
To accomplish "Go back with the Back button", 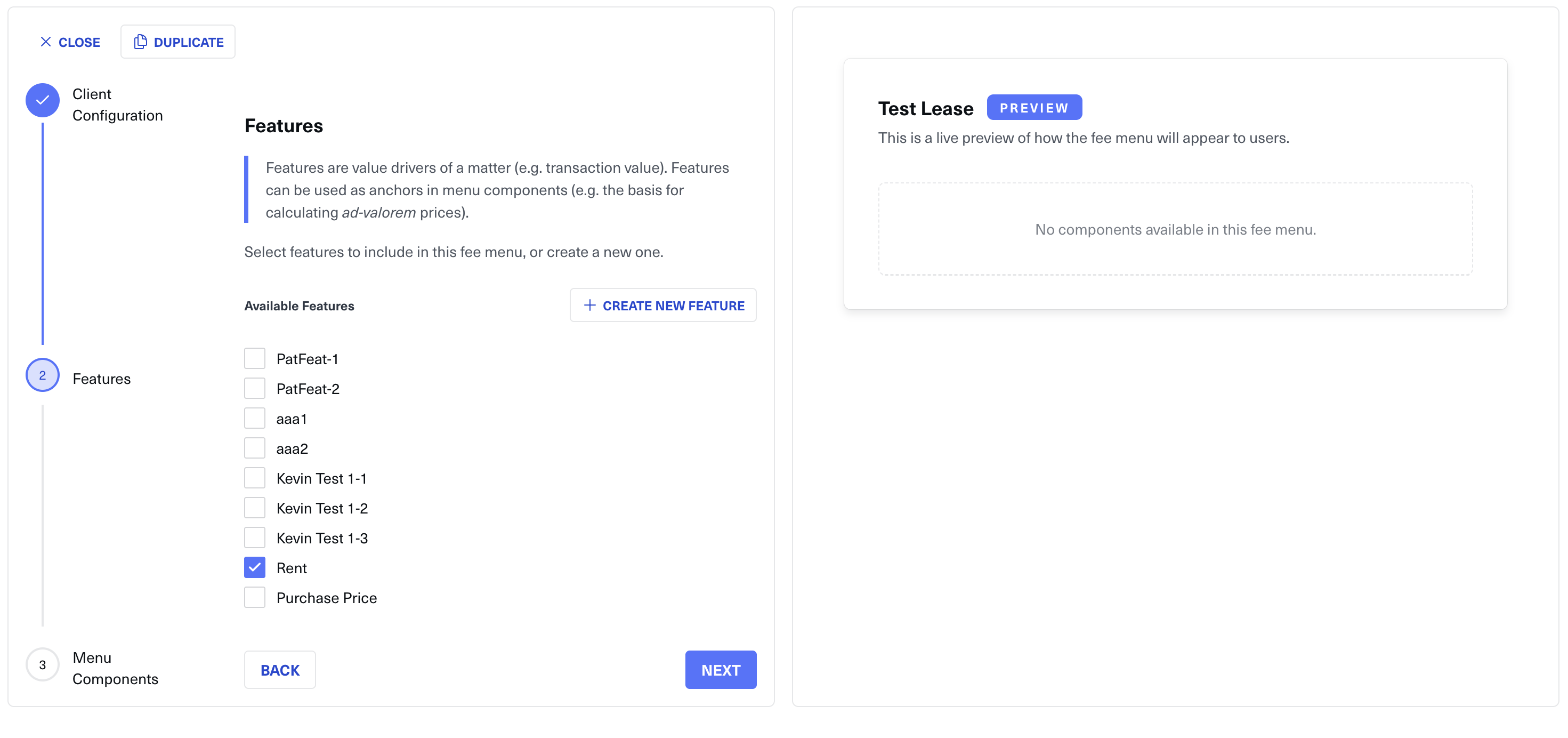I will (280, 670).
